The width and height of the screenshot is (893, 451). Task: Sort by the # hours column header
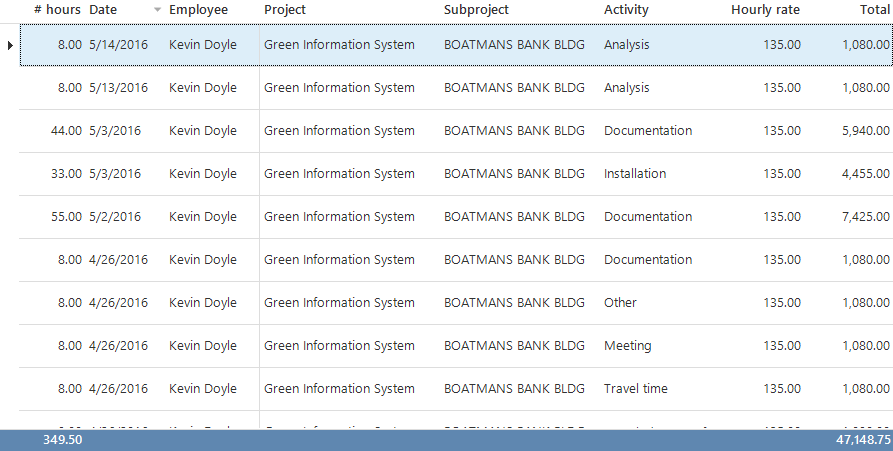click(57, 10)
